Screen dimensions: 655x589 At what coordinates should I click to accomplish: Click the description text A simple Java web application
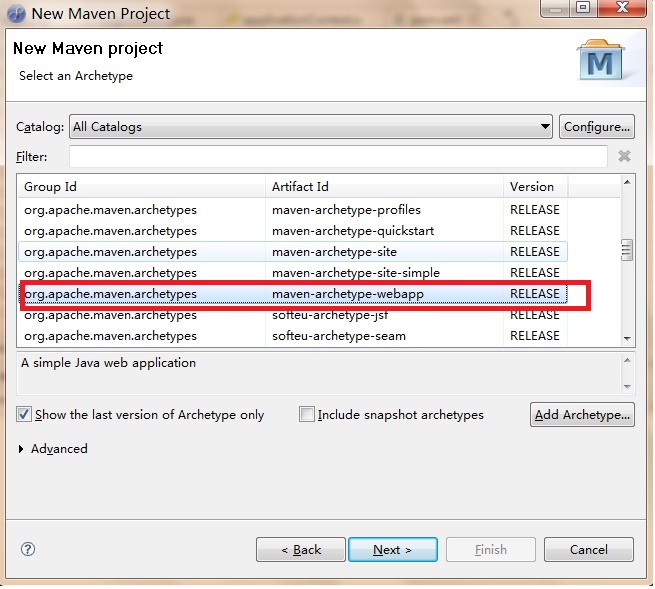tap(109, 363)
